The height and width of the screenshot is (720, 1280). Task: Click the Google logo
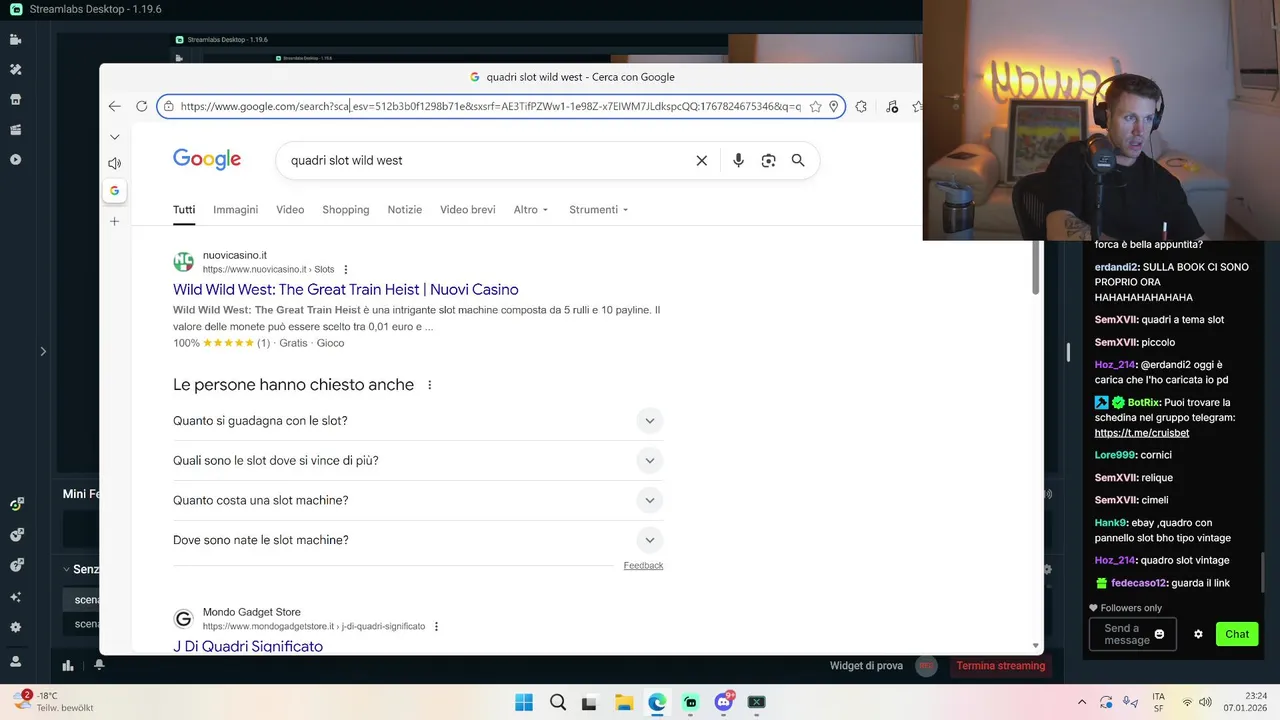(207, 160)
